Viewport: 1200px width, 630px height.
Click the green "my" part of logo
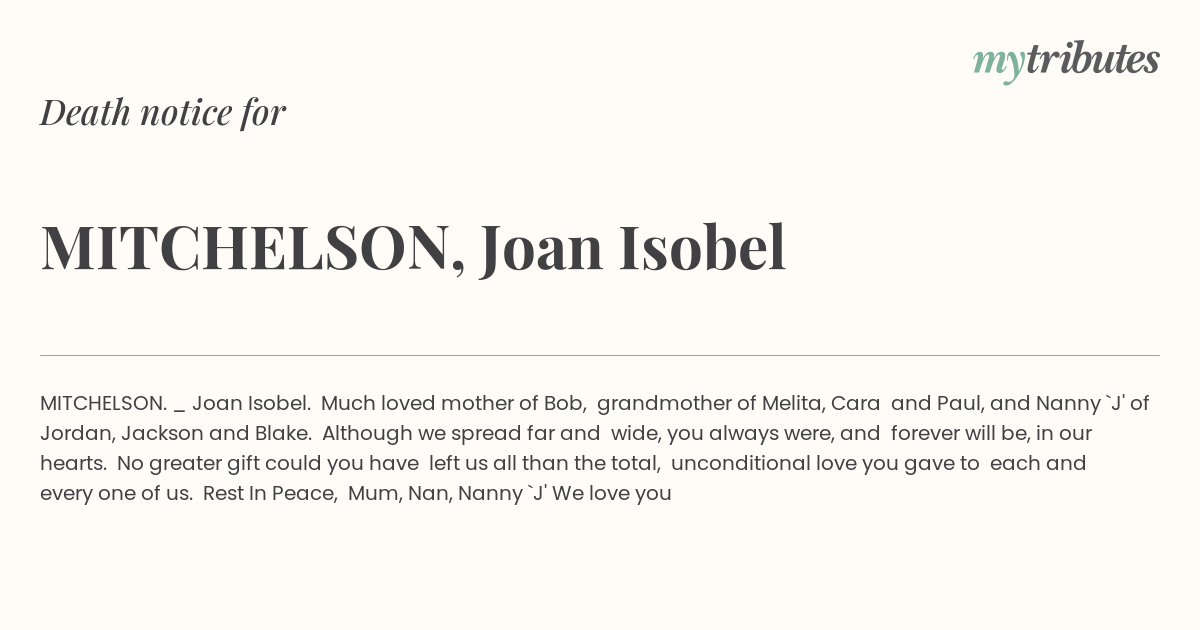(998, 65)
